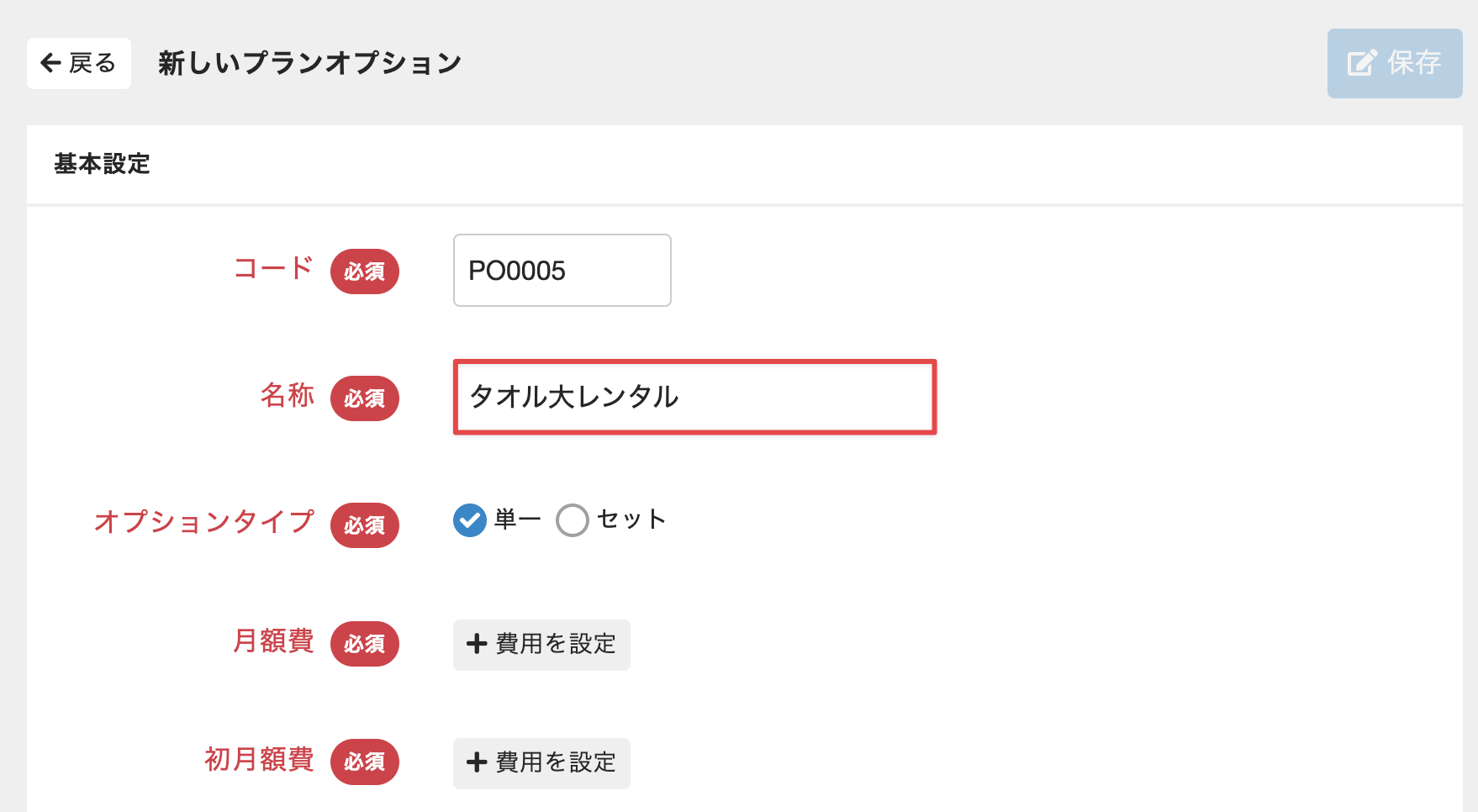Click the back arrow icon beside 戻る
The image size is (1478, 812).
[51, 63]
